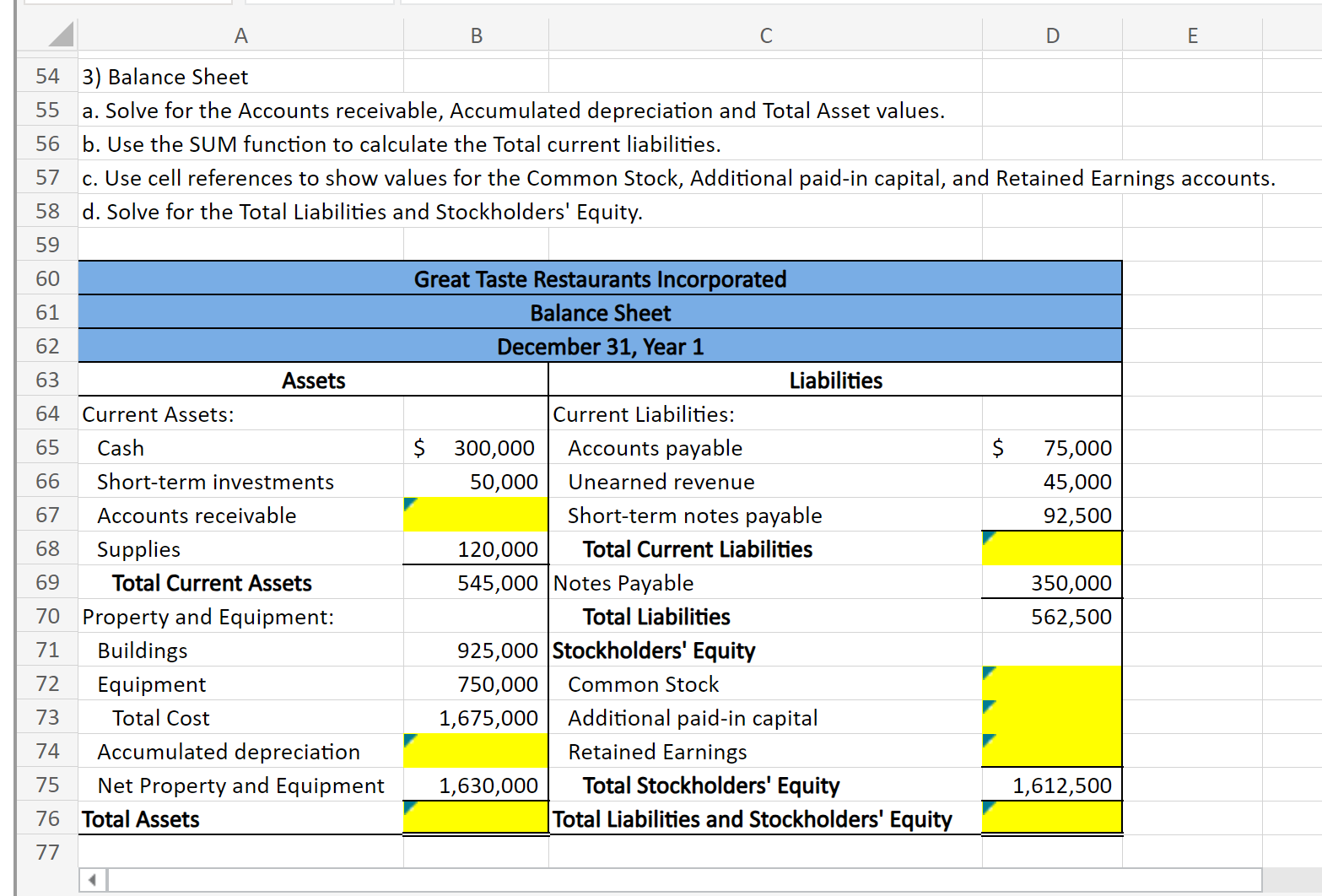Select the column B header

pos(476,35)
